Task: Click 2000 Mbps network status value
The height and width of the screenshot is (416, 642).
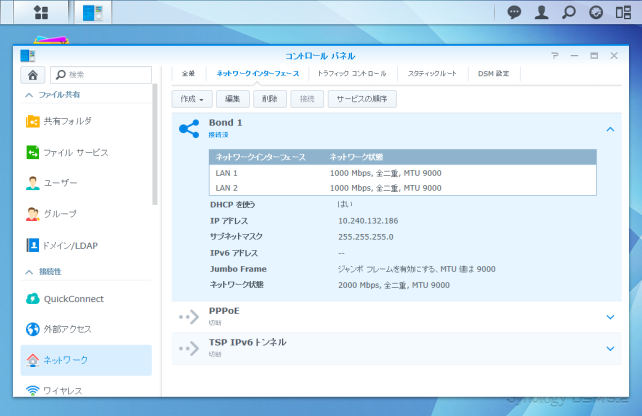Action: point(393,285)
